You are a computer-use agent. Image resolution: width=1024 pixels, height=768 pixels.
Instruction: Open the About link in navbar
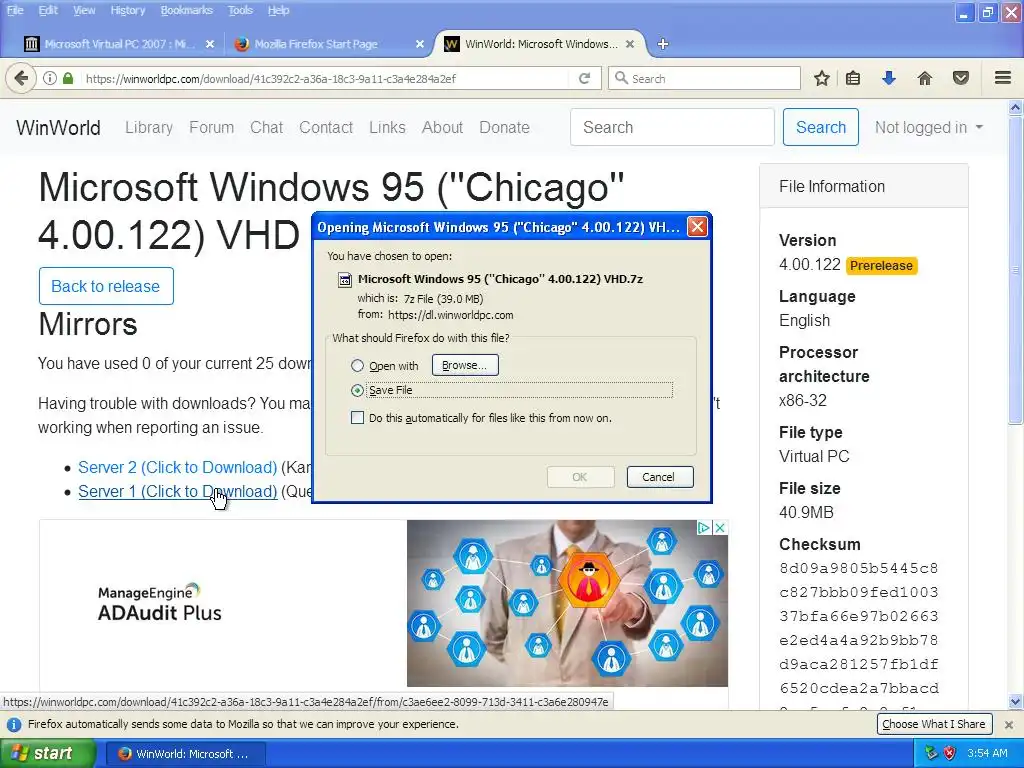tap(442, 127)
